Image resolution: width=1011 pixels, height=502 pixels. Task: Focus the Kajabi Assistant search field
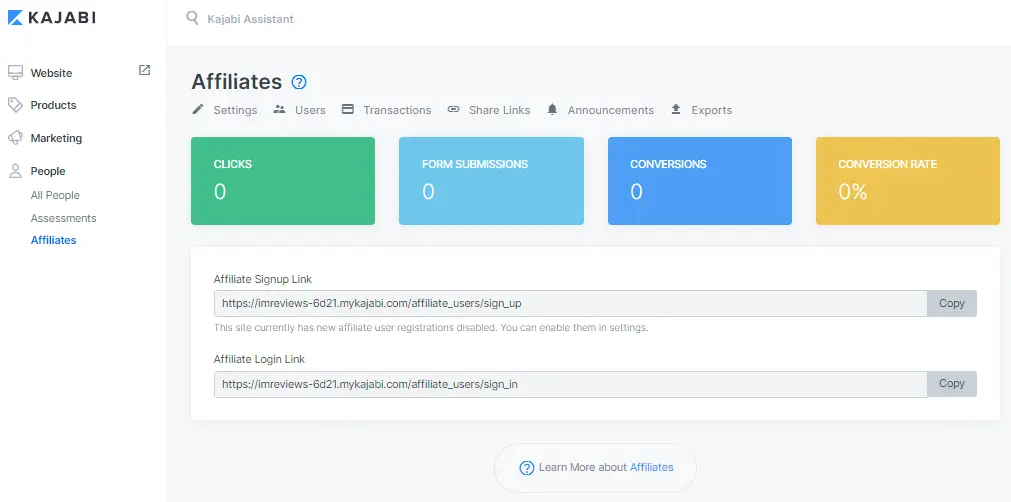[x=400, y=19]
